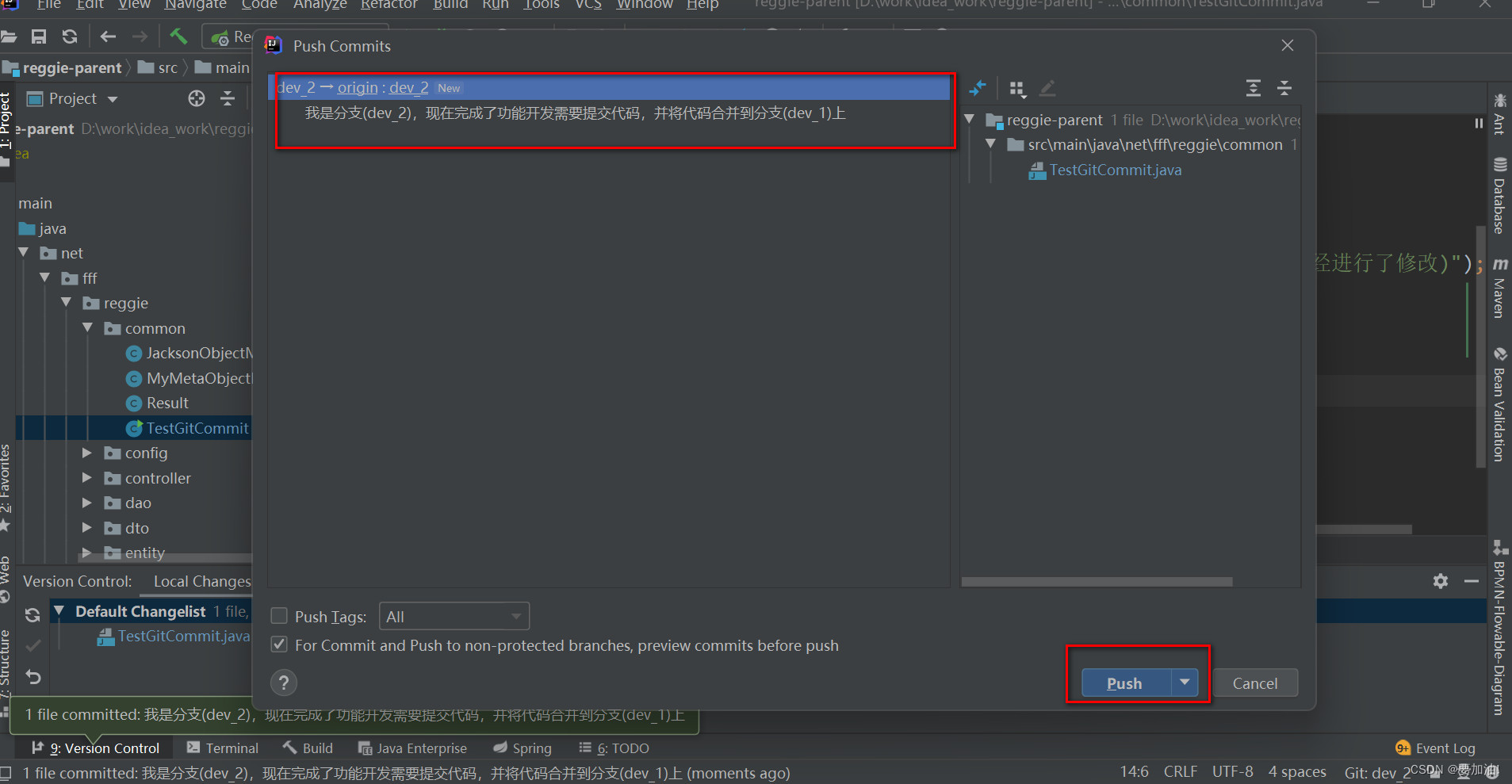
Task: Open the Event Log
Action: [1436, 748]
